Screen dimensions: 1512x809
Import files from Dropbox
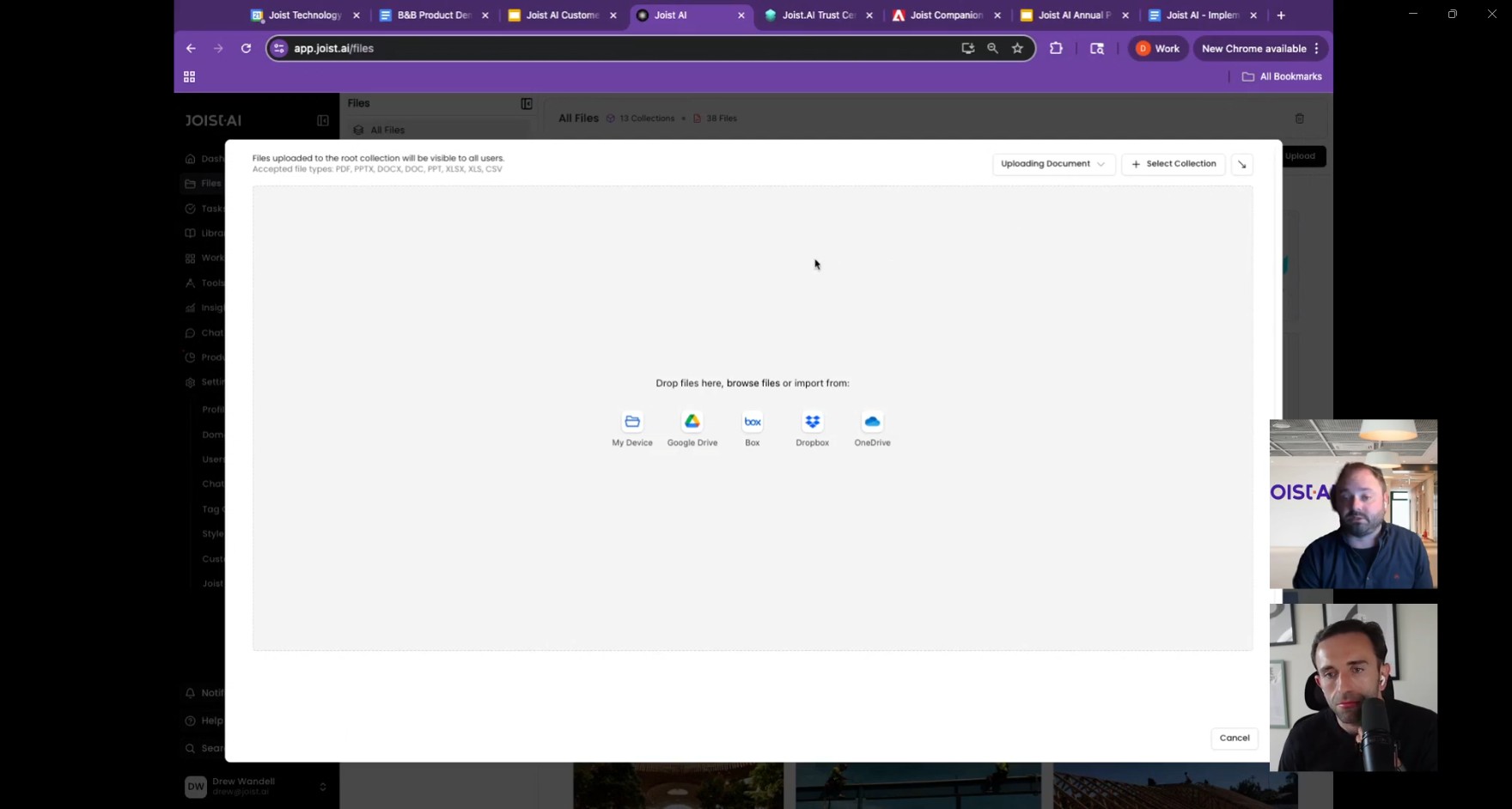coord(812,429)
